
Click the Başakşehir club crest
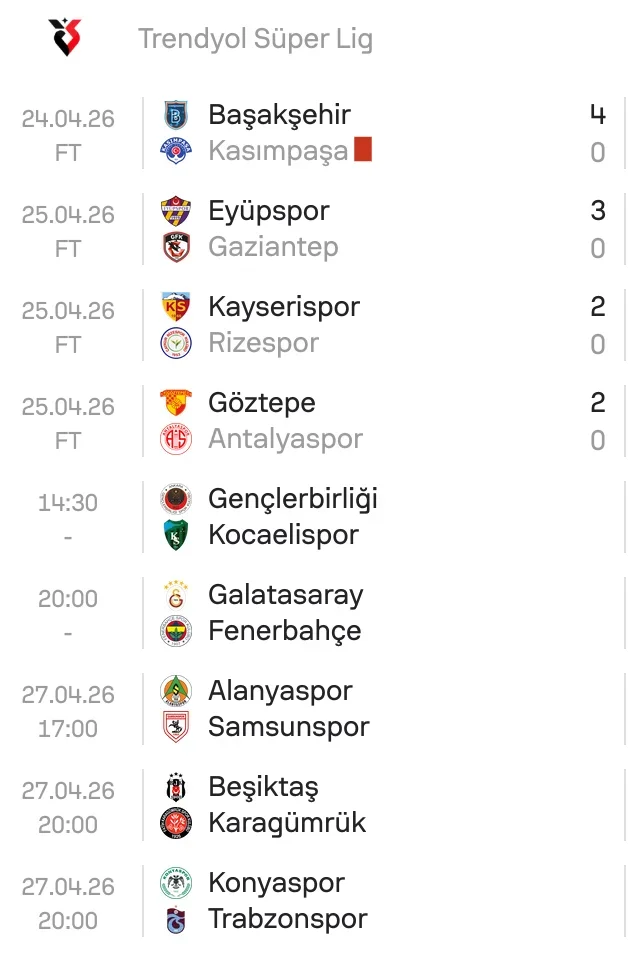tap(176, 115)
